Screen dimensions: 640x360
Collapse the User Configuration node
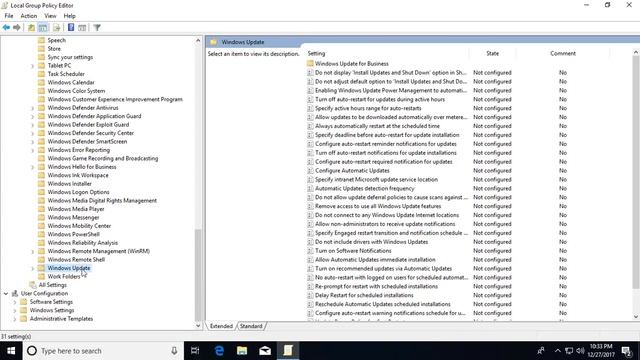(x=6, y=293)
